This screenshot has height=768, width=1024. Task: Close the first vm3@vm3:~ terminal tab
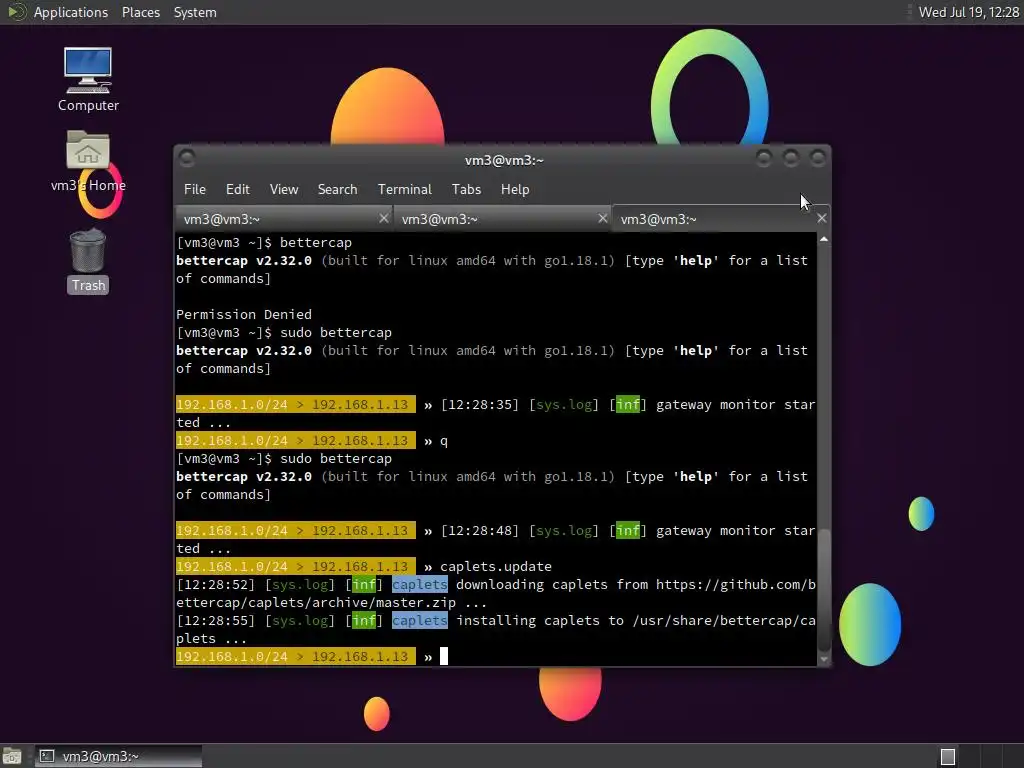pyautogui.click(x=384, y=218)
